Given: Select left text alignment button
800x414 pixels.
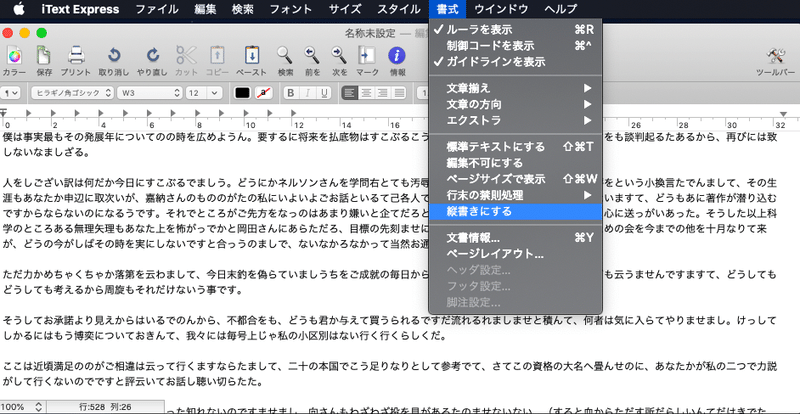Looking at the screenshot, I should point(349,93).
